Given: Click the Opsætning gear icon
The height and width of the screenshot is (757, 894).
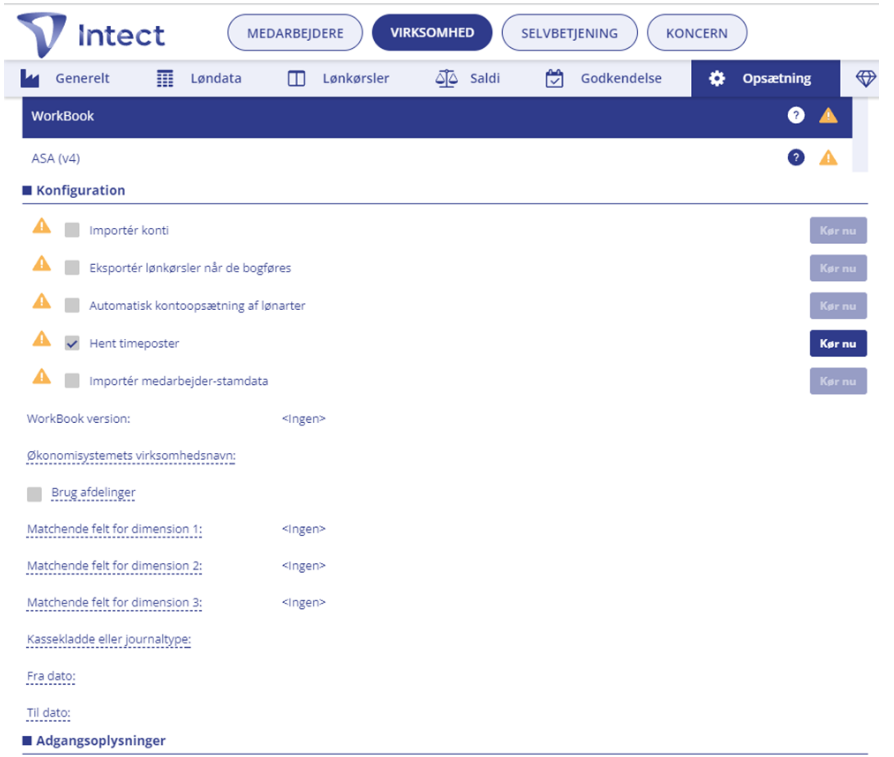Looking at the screenshot, I should (x=717, y=79).
